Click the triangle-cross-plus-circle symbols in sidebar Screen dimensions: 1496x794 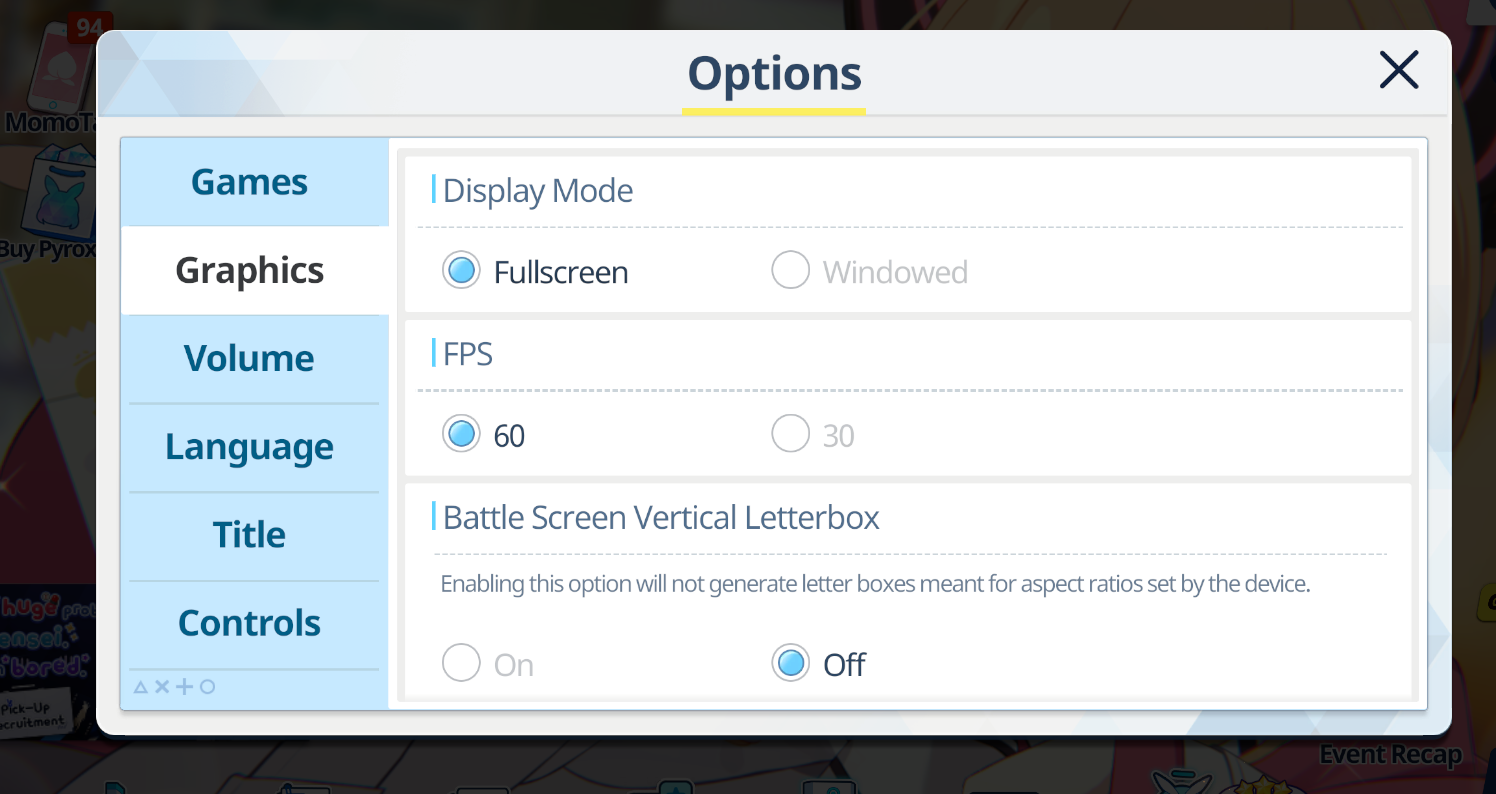(x=174, y=687)
